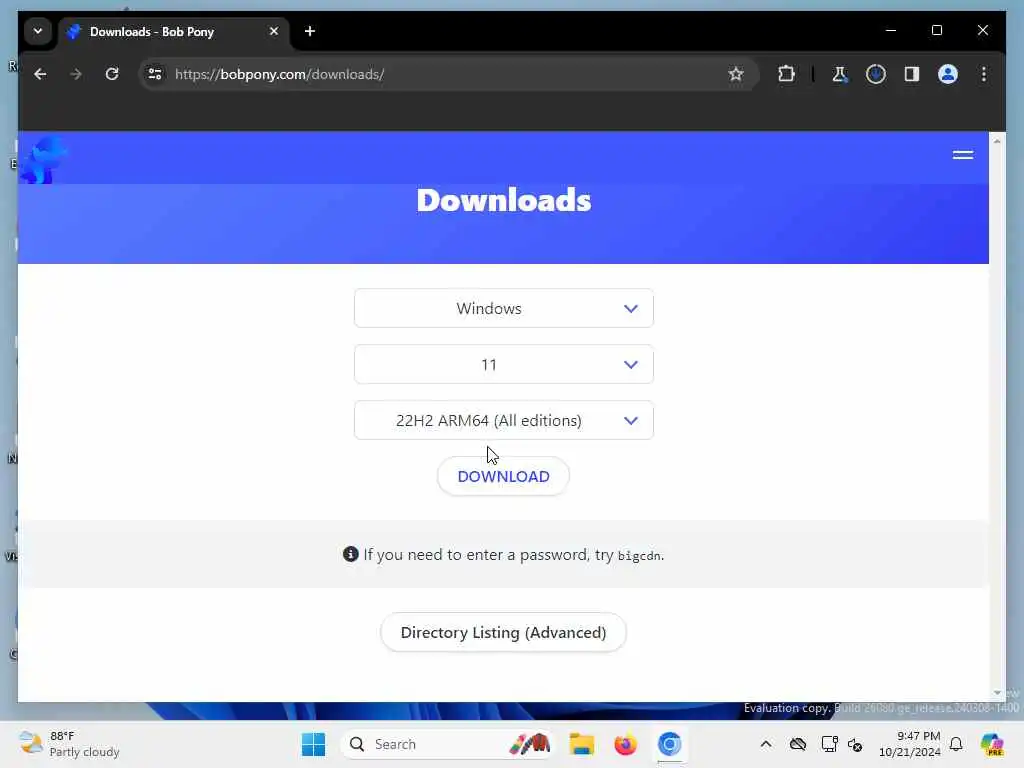This screenshot has height=768, width=1024.
Task: Toggle the browser side panel
Action: click(912, 74)
